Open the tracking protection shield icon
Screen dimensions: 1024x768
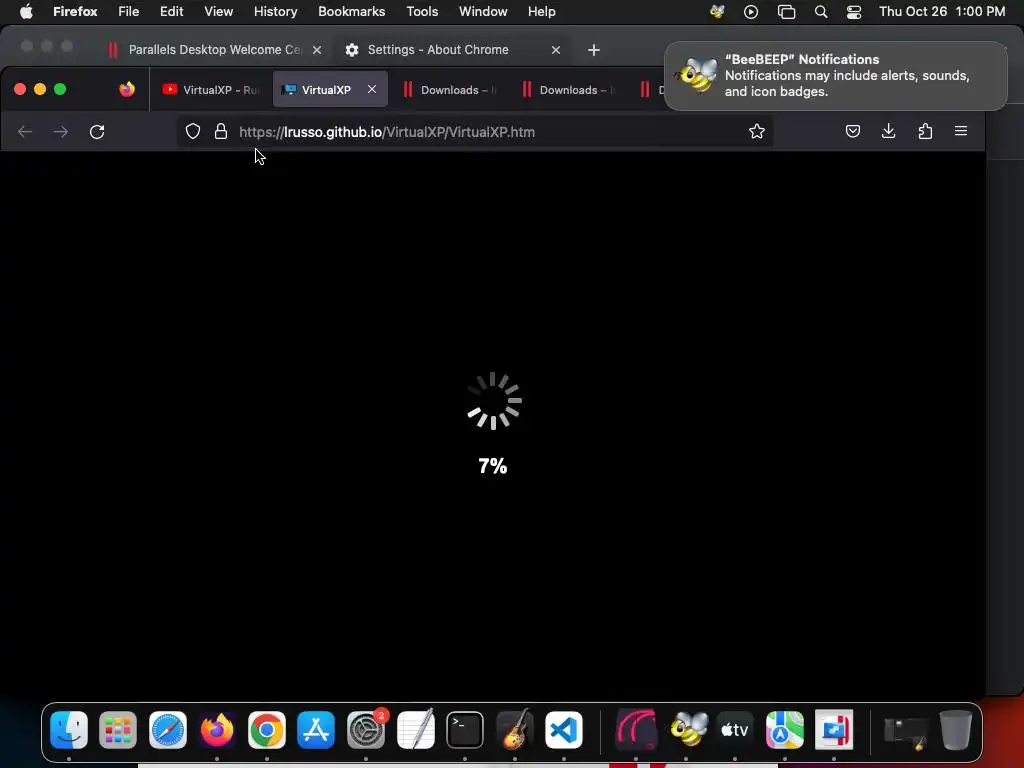pos(193,131)
